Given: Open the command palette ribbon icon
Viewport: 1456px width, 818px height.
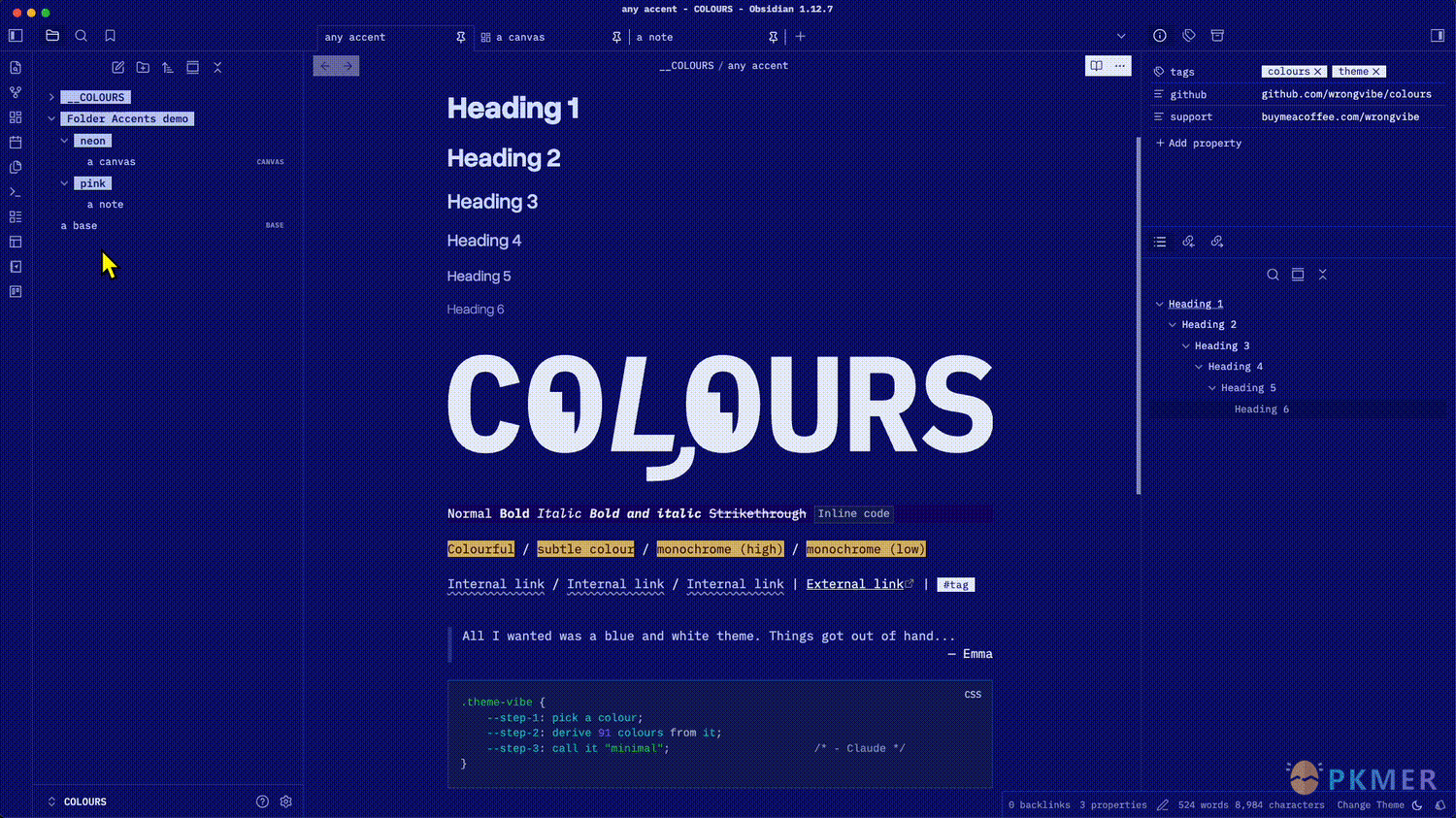Looking at the screenshot, I should click(x=16, y=192).
